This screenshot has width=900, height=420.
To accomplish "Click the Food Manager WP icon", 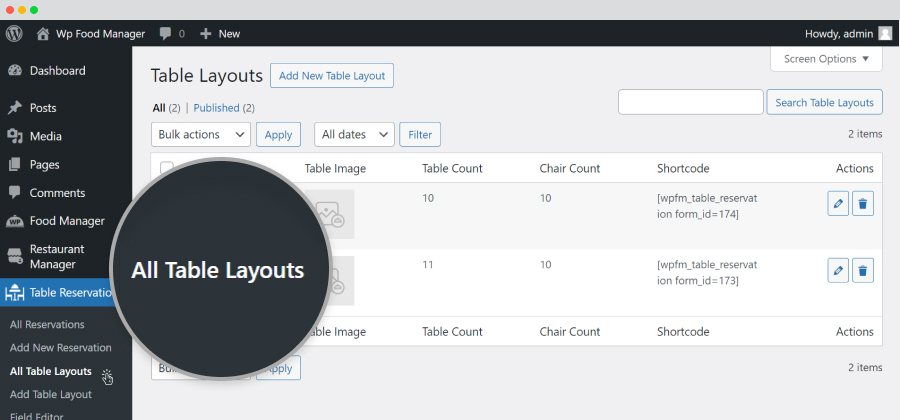I will [x=14, y=221].
